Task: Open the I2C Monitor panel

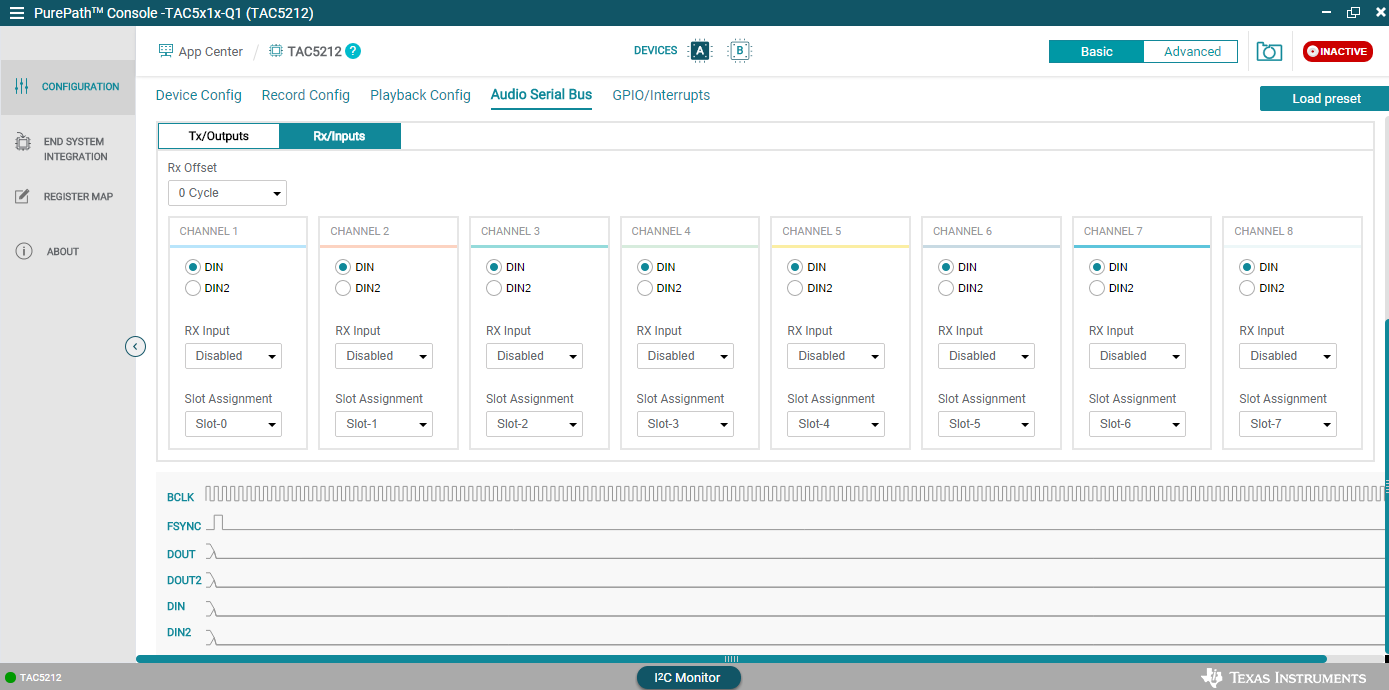Action: pyautogui.click(x=688, y=678)
